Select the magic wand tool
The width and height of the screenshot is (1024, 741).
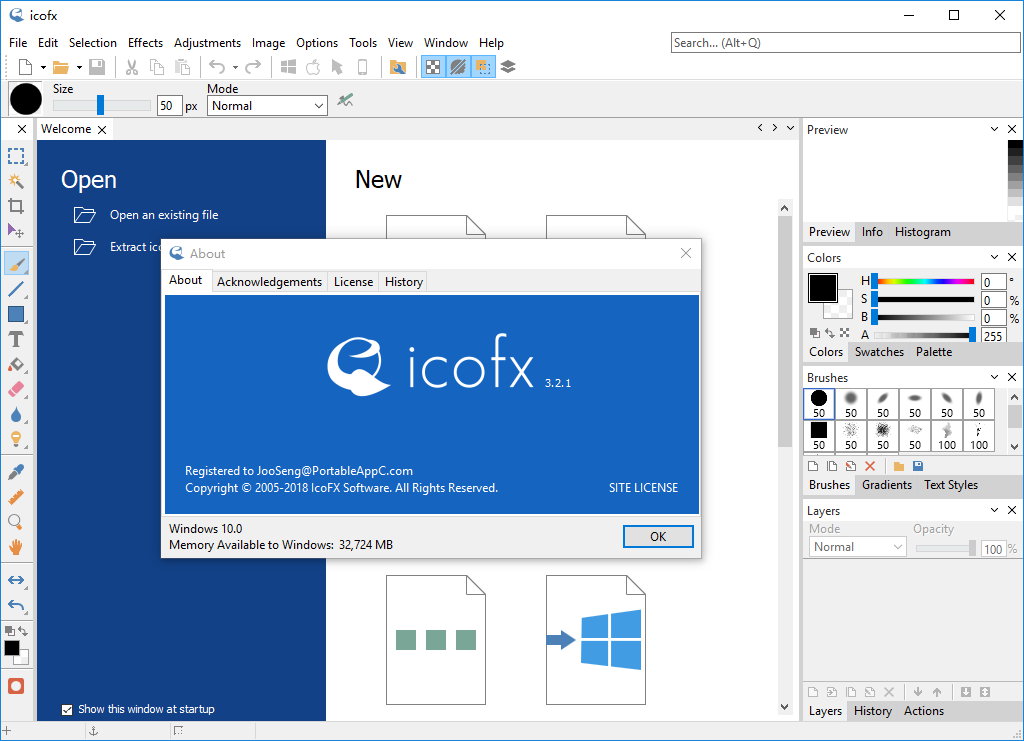(x=16, y=181)
